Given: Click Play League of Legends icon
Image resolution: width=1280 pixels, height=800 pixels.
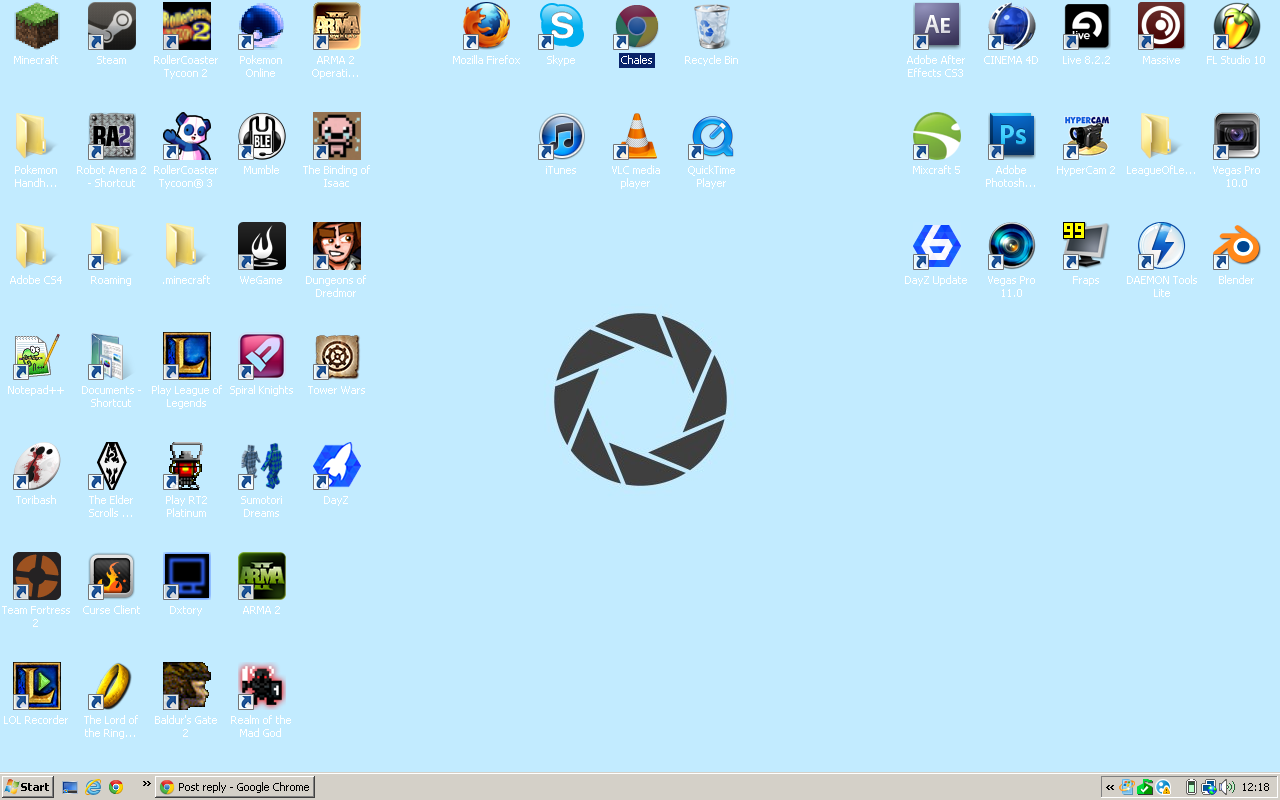Looking at the screenshot, I should (x=186, y=357).
